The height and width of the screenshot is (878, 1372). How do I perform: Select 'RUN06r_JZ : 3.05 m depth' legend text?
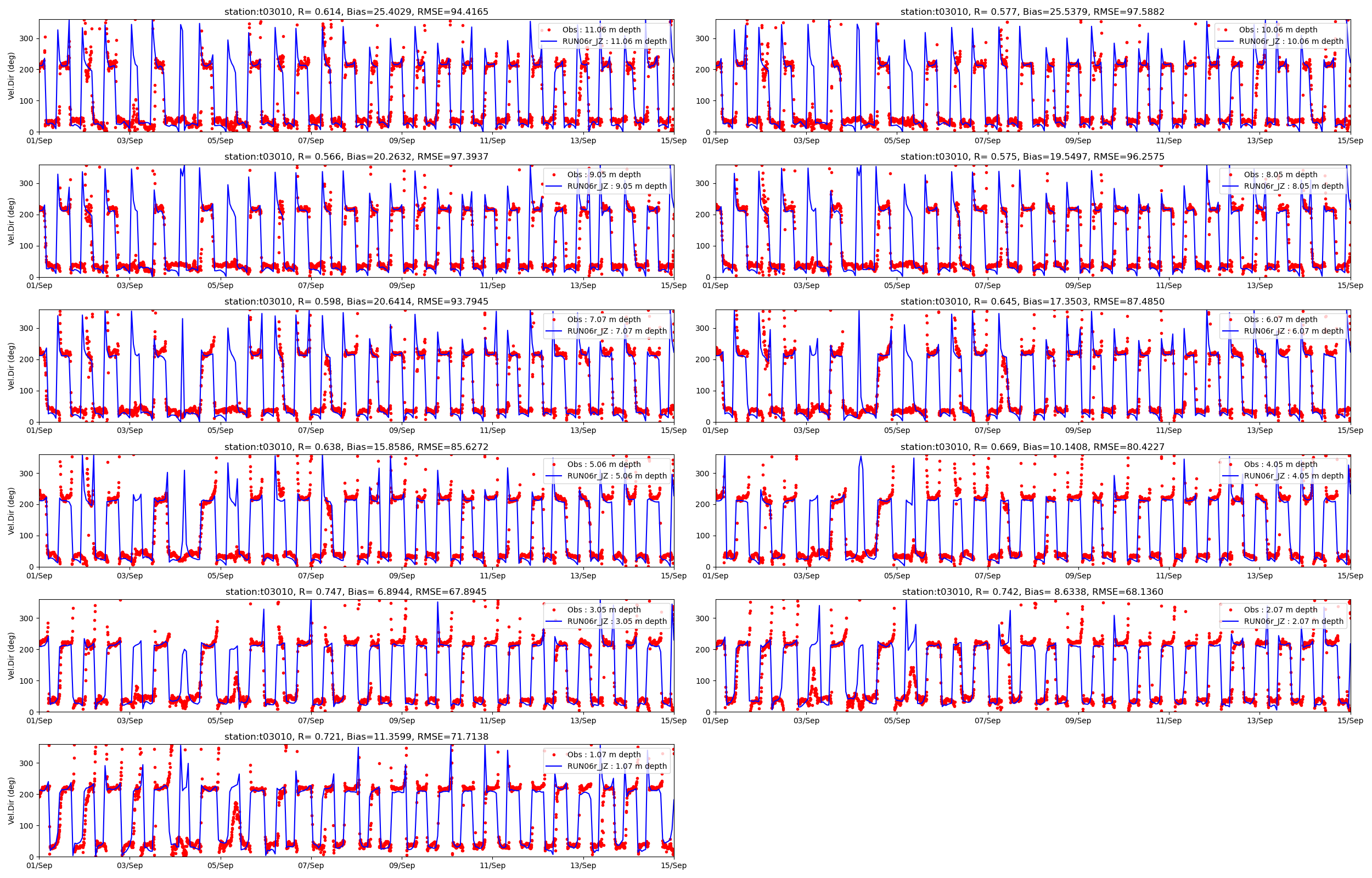point(617,621)
